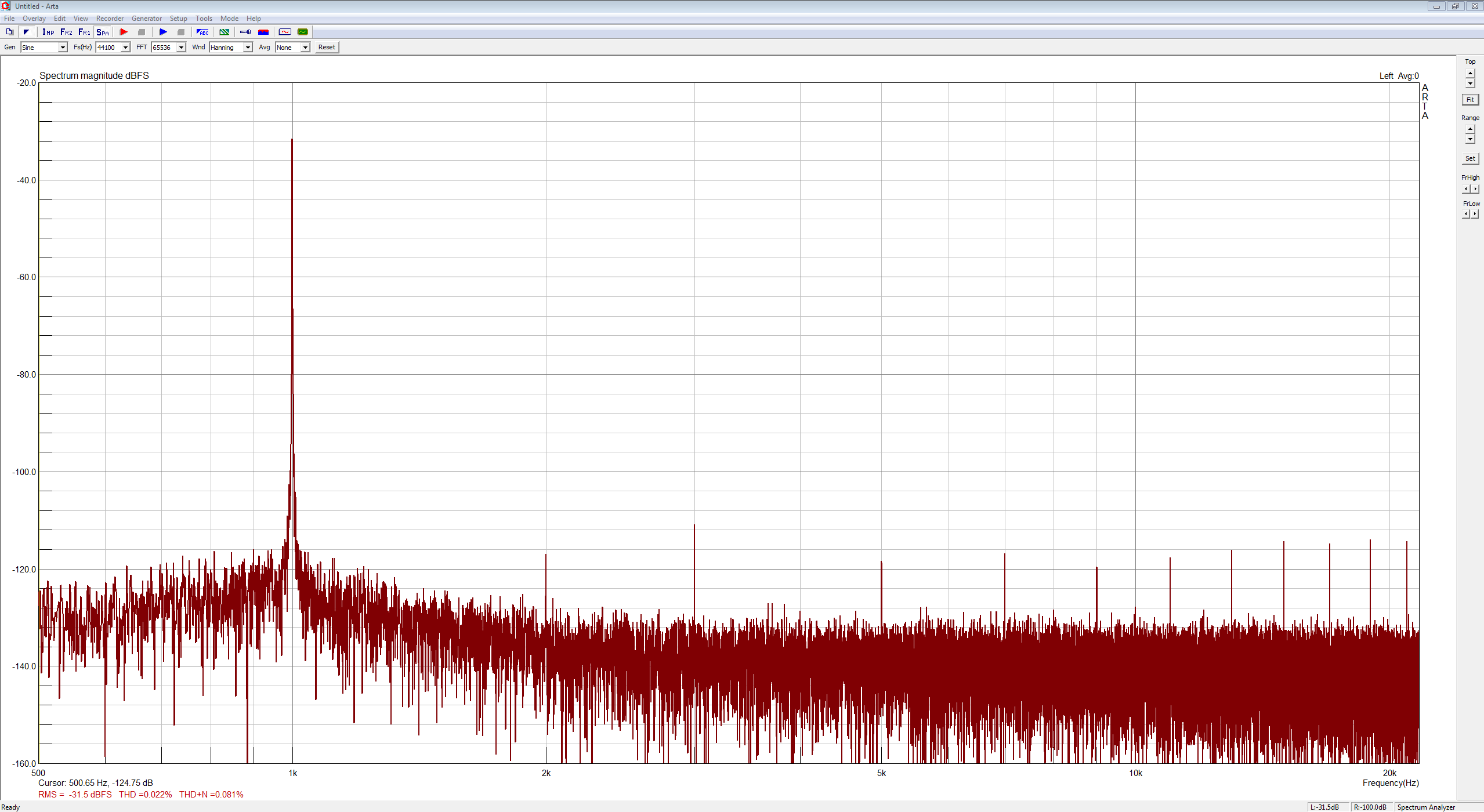
Task: Switch to Fr2 dual-channel frequency response mode
Action: 66,32
